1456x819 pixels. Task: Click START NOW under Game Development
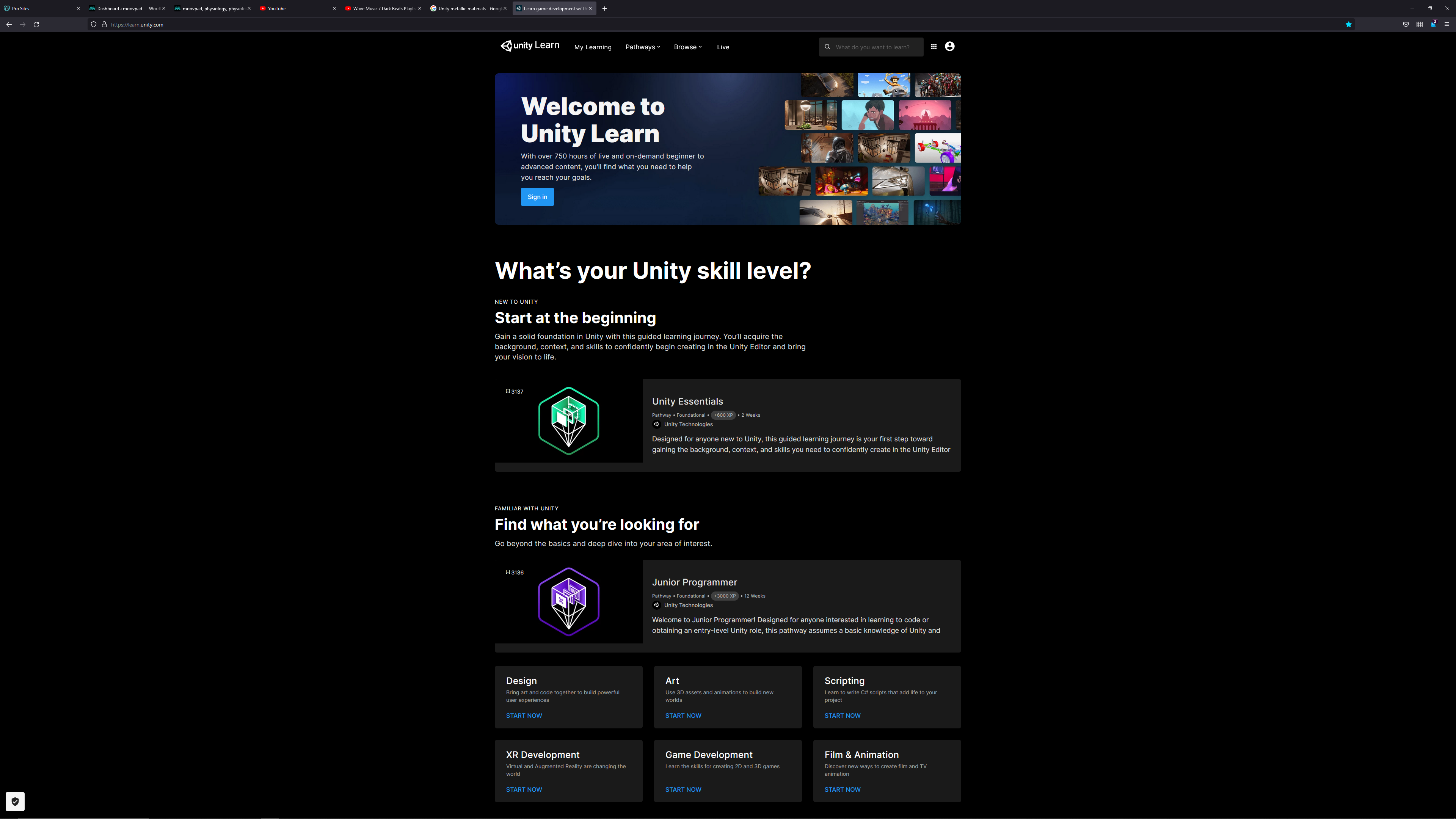tap(683, 789)
